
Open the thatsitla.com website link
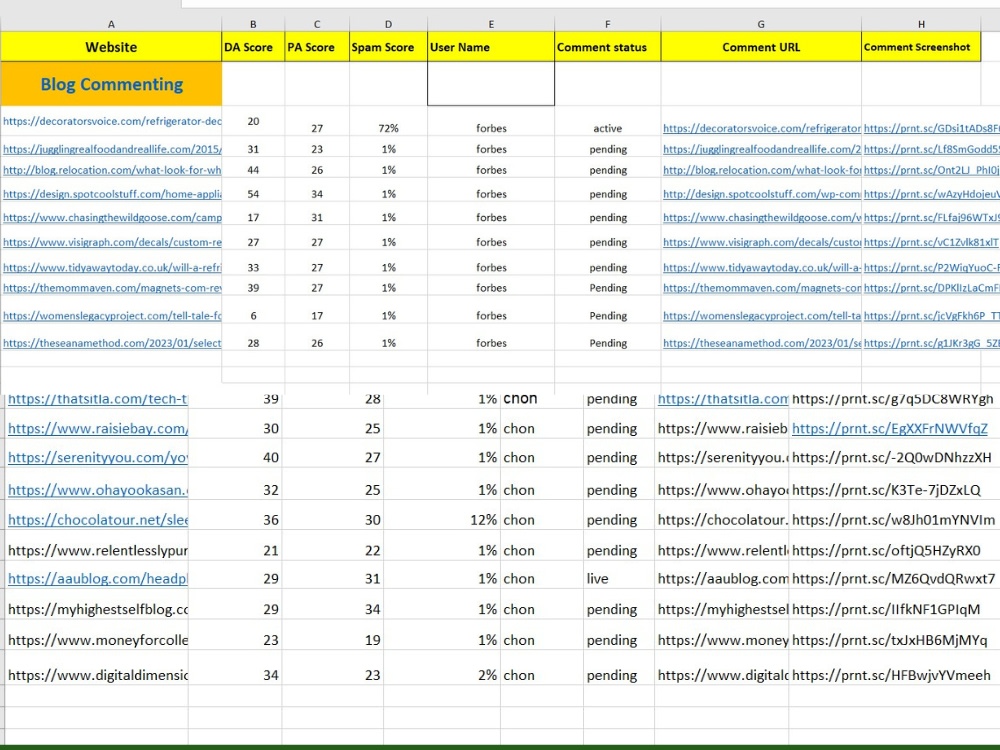pos(98,399)
